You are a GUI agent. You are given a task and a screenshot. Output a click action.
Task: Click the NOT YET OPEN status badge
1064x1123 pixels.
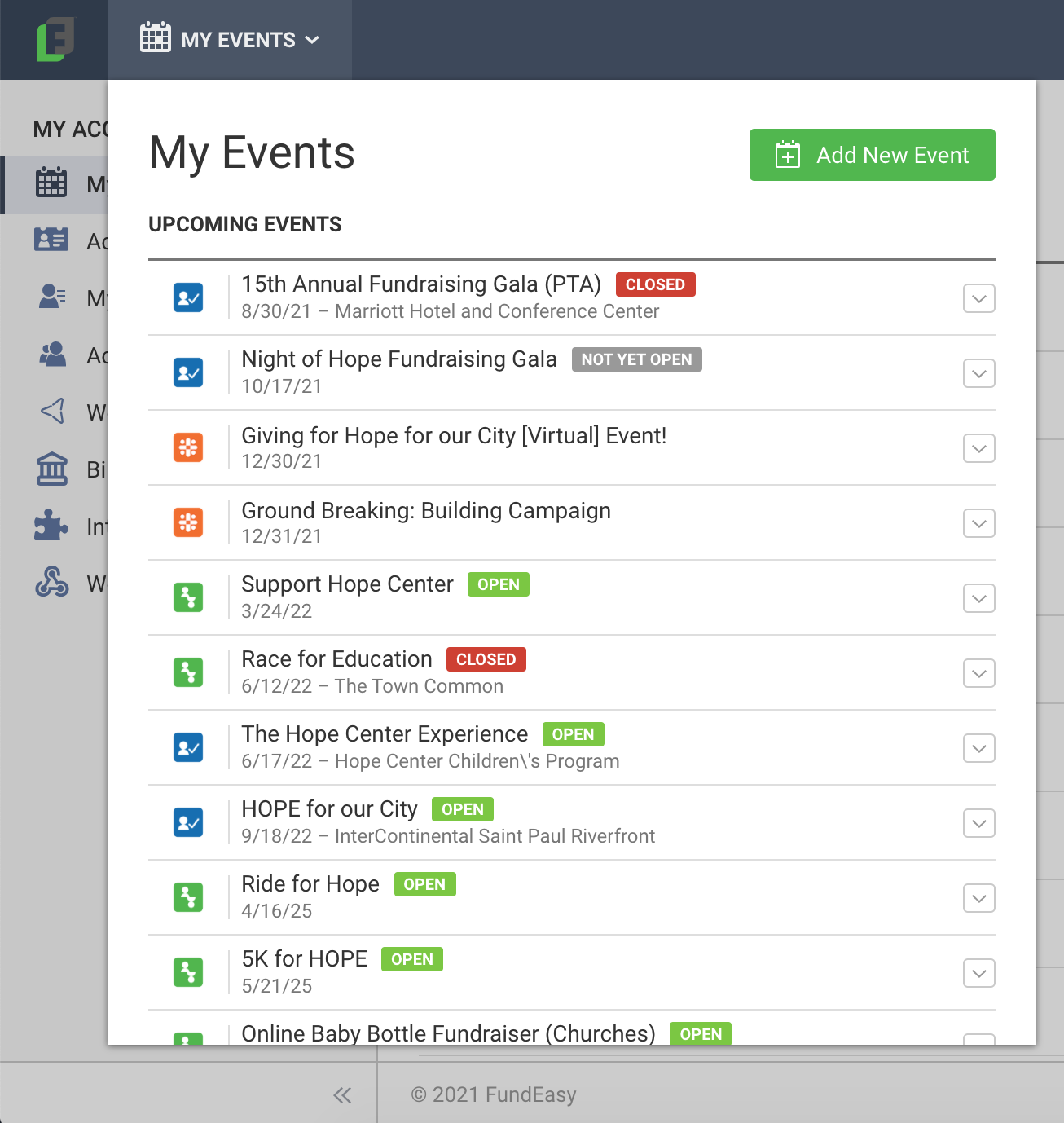tap(637, 359)
